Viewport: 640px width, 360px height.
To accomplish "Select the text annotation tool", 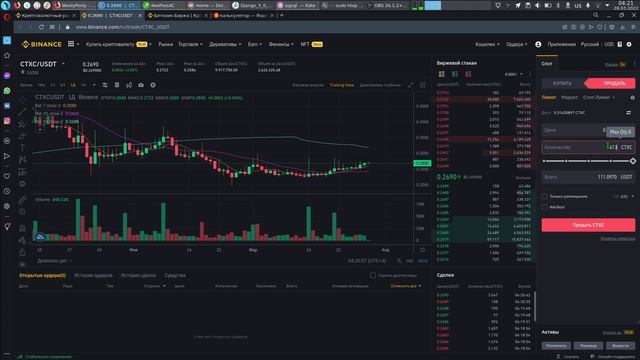I will [x=22, y=147].
